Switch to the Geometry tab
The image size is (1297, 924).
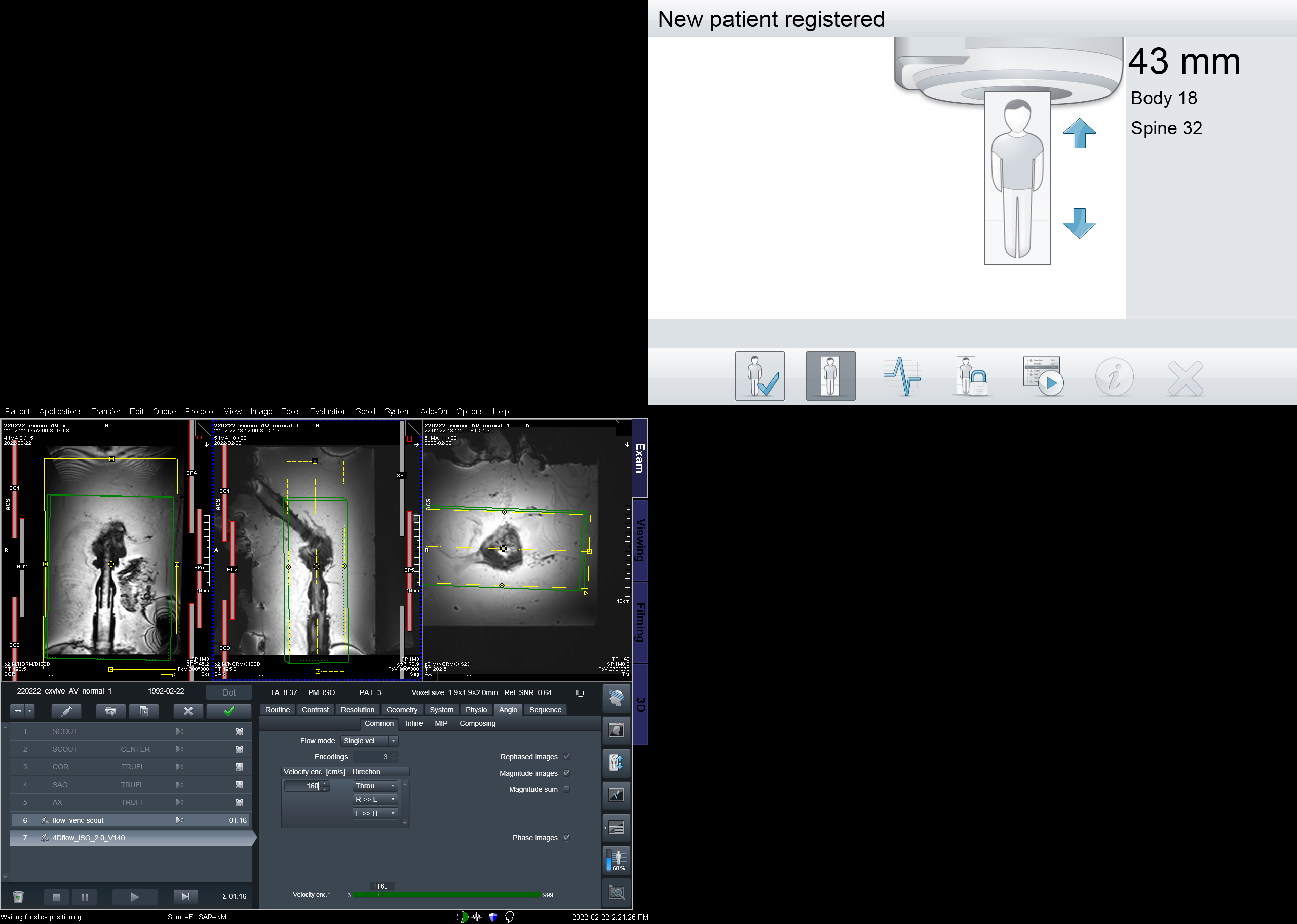tap(402, 710)
